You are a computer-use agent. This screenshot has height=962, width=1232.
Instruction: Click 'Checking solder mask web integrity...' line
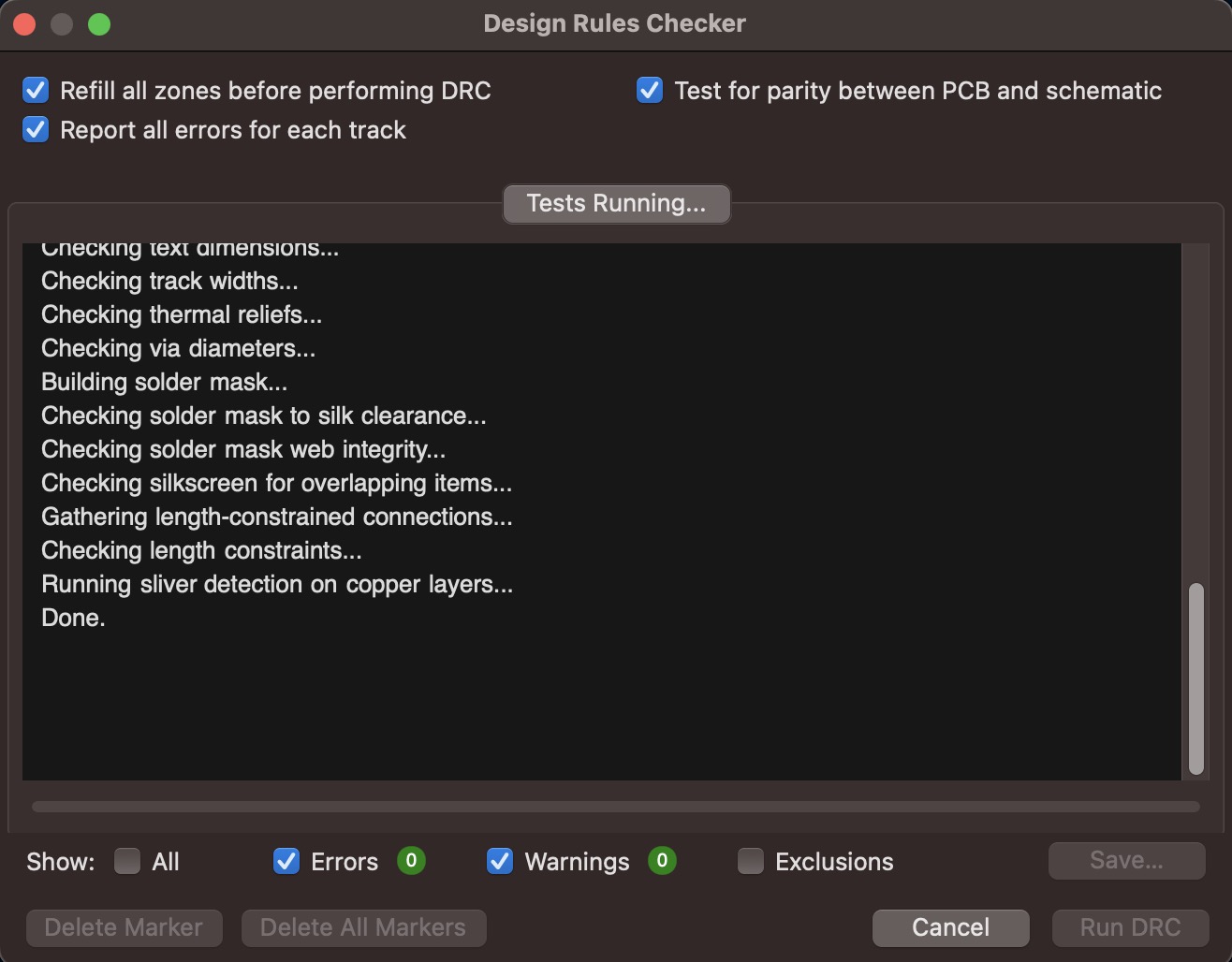(243, 449)
